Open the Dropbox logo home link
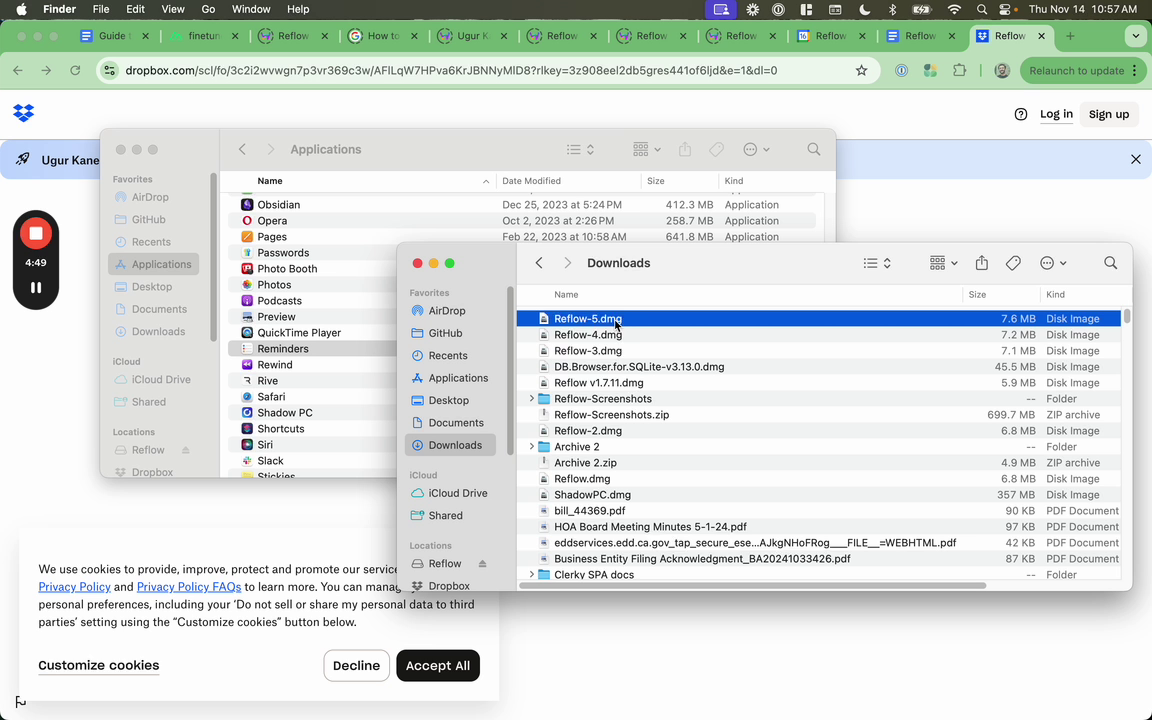The image size is (1152, 720). point(24,113)
